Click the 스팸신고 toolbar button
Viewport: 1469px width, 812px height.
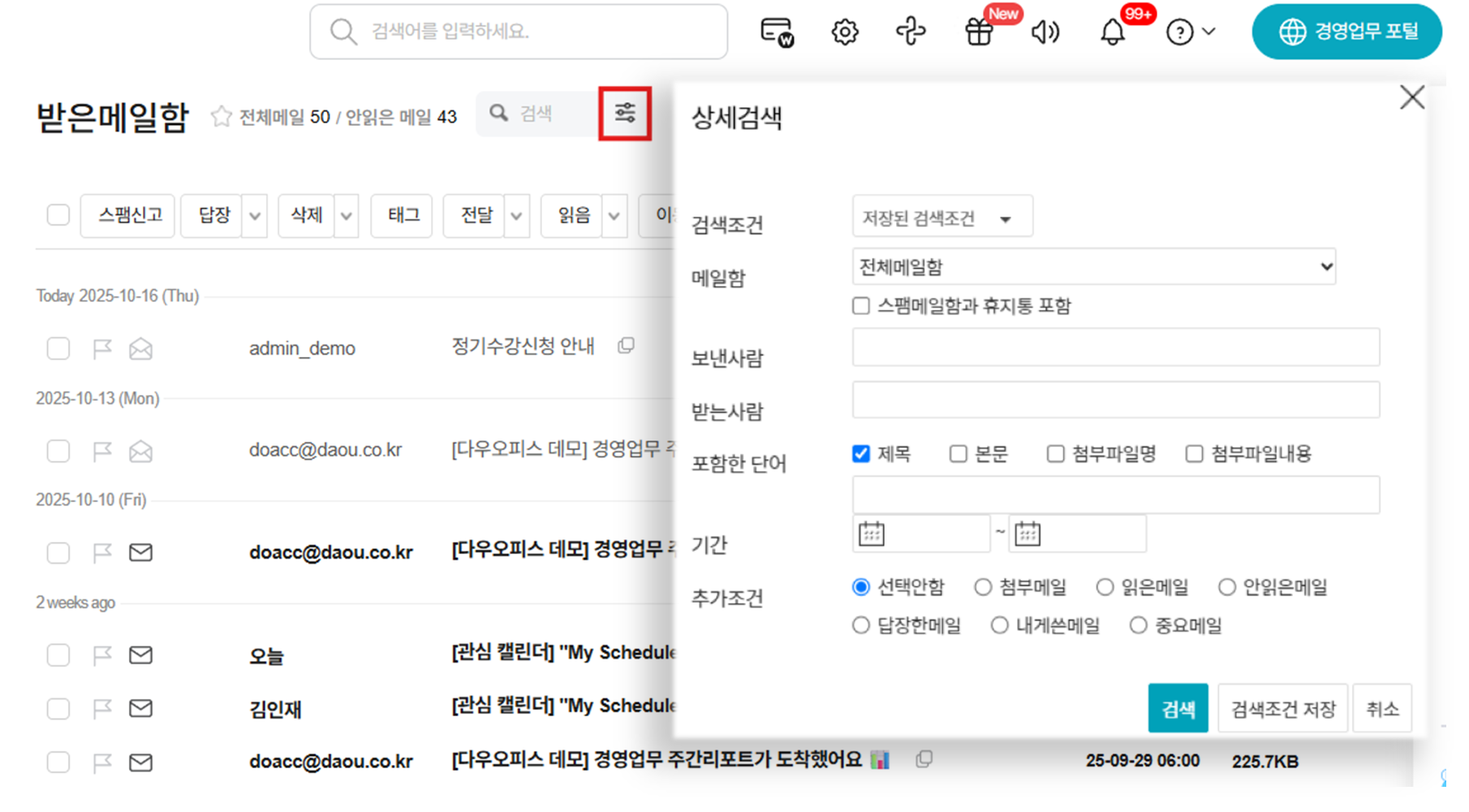coord(128,216)
